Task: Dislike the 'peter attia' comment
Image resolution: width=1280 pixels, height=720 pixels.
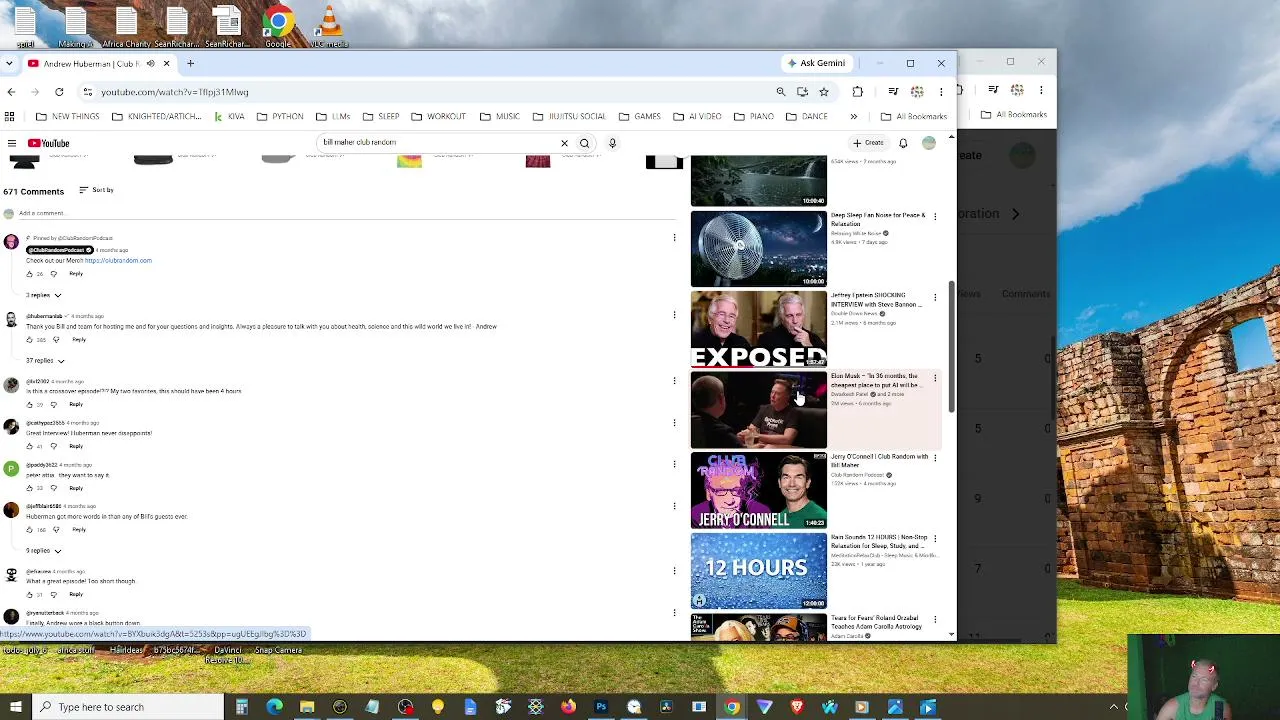Action: pos(54,488)
